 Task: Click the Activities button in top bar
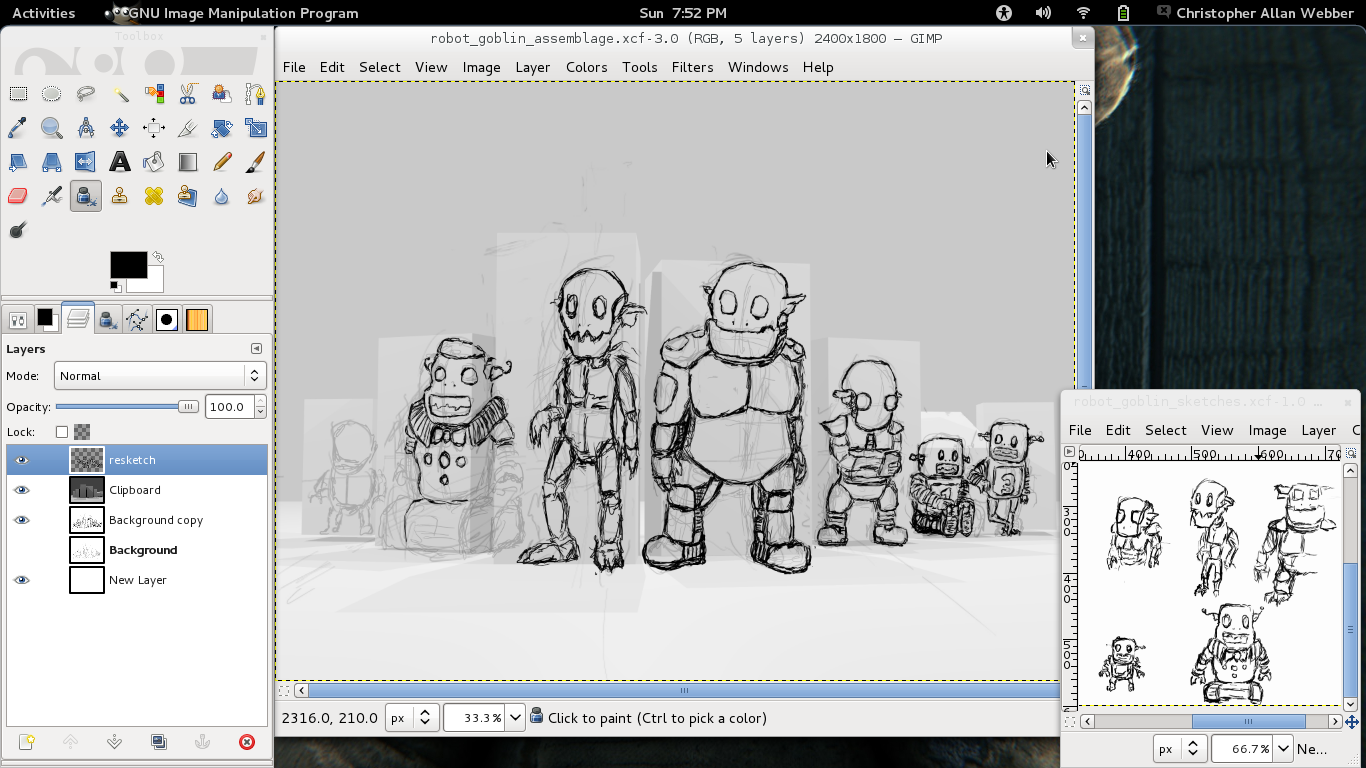pyautogui.click(x=43, y=13)
